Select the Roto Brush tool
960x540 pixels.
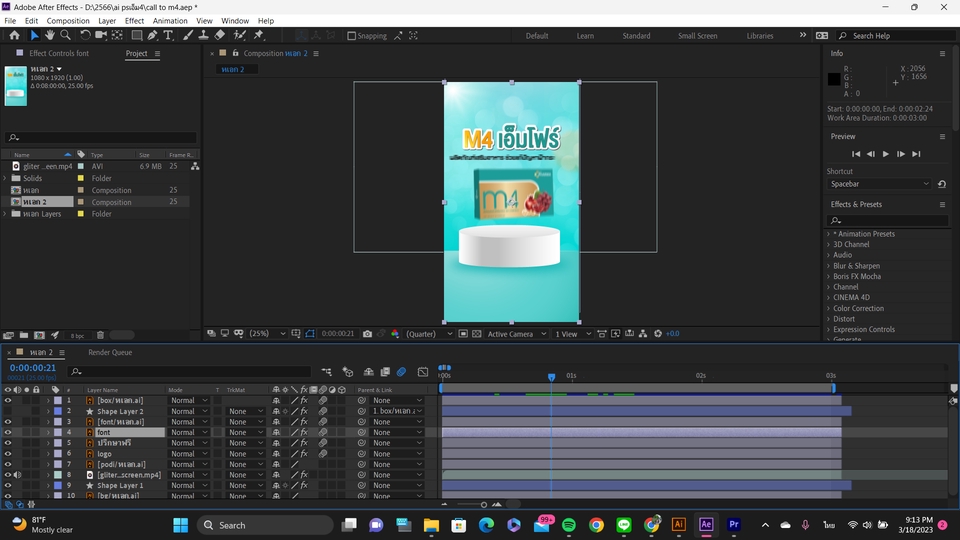239,36
